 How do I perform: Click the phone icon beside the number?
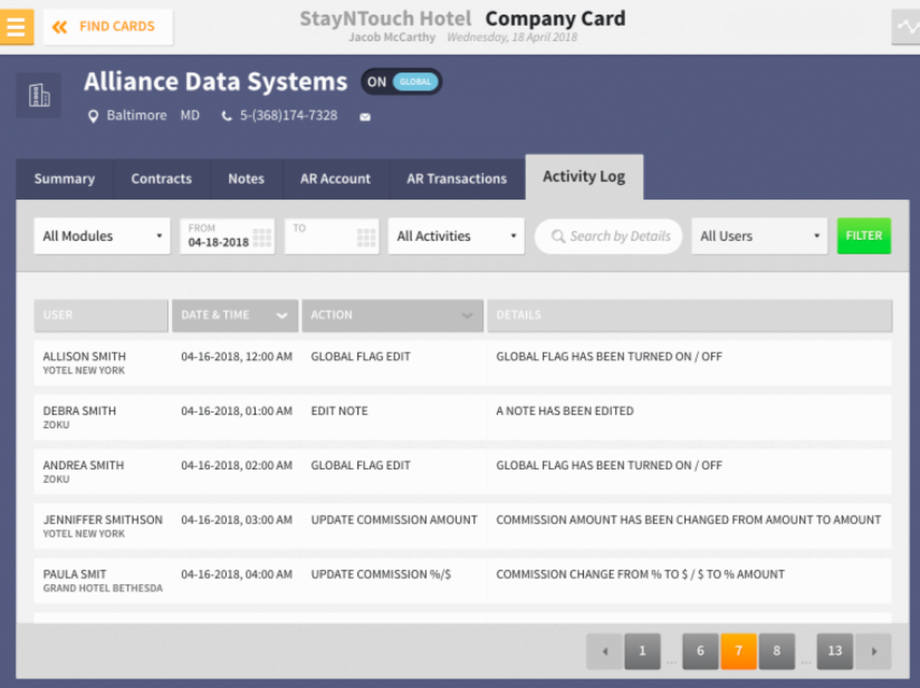pos(226,116)
